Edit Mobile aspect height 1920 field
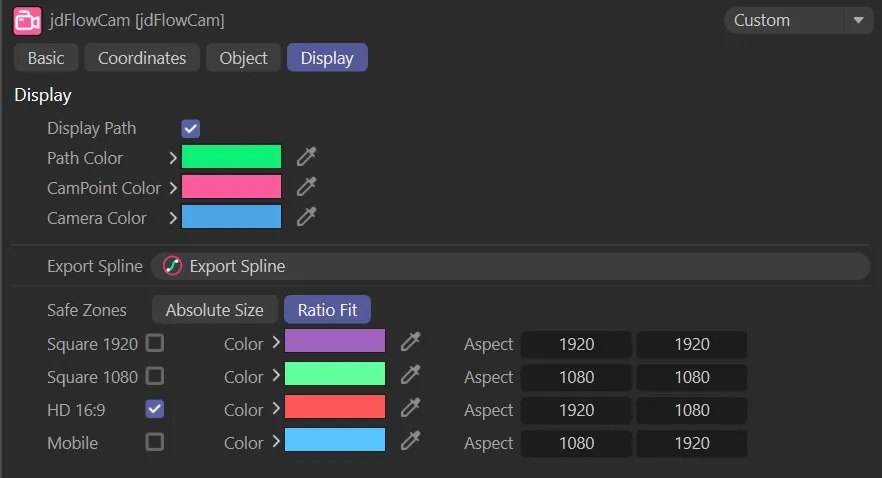882x478 pixels. pos(692,444)
